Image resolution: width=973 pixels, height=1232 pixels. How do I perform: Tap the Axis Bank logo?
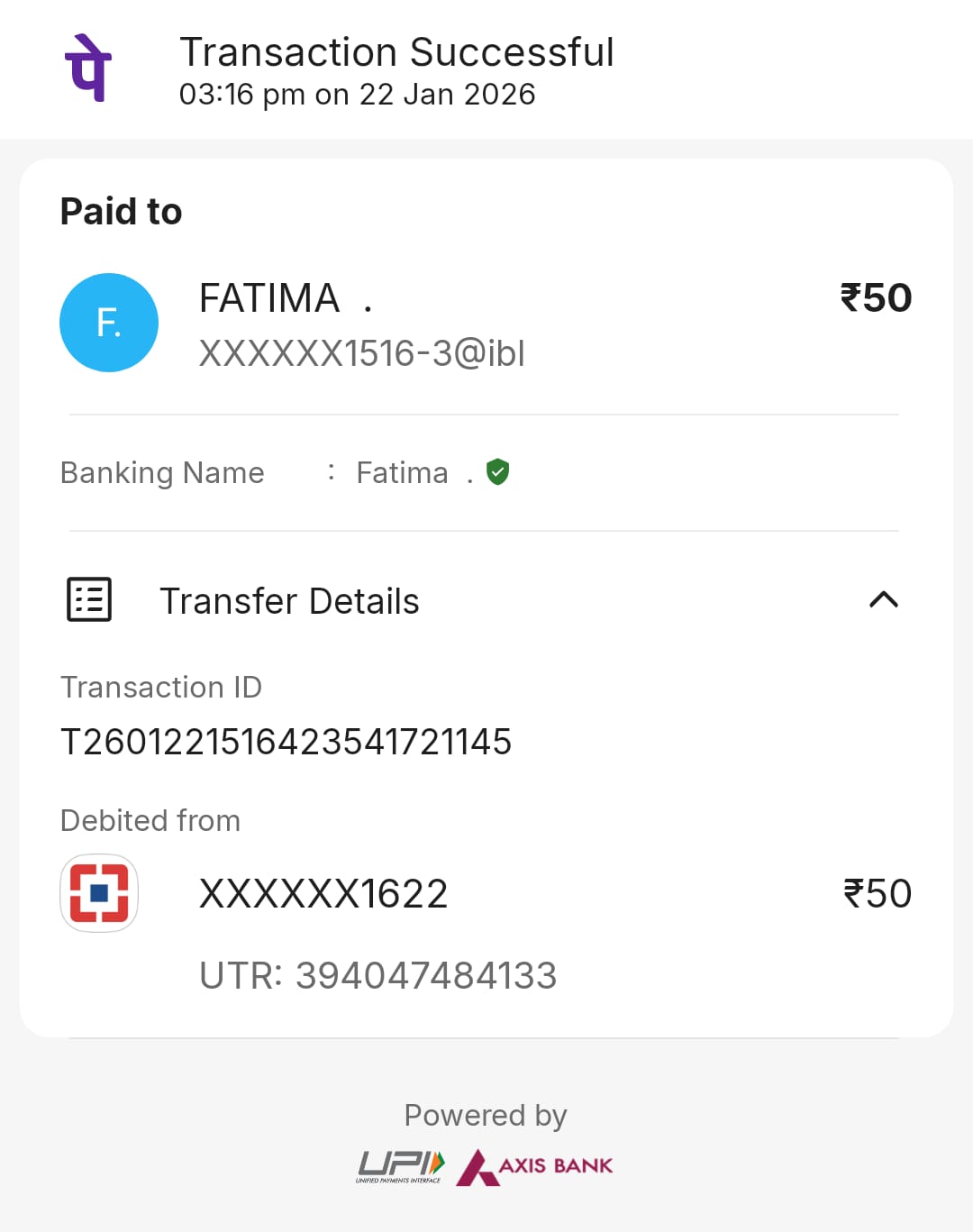click(x=535, y=1166)
